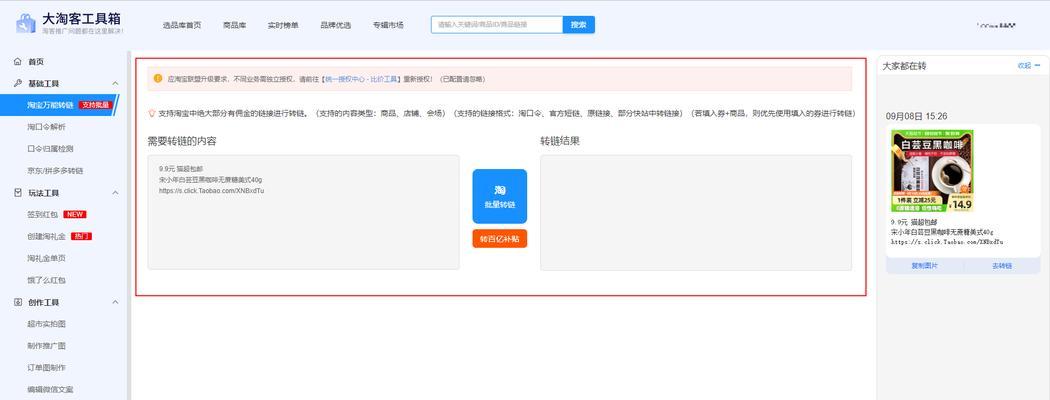The width and height of the screenshot is (1050, 400).
Task: Click the icon beside 玩法工具
Action: (x=17, y=192)
